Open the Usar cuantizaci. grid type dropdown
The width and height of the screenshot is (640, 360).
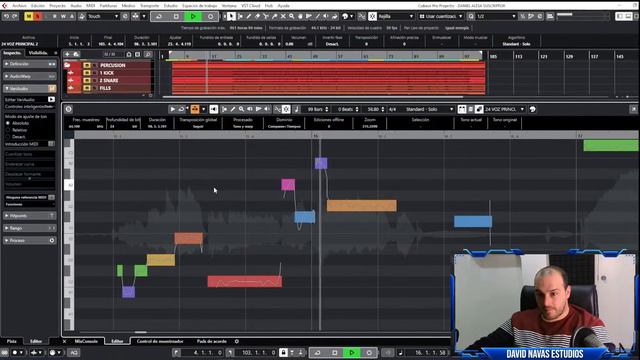click(441, 16)
